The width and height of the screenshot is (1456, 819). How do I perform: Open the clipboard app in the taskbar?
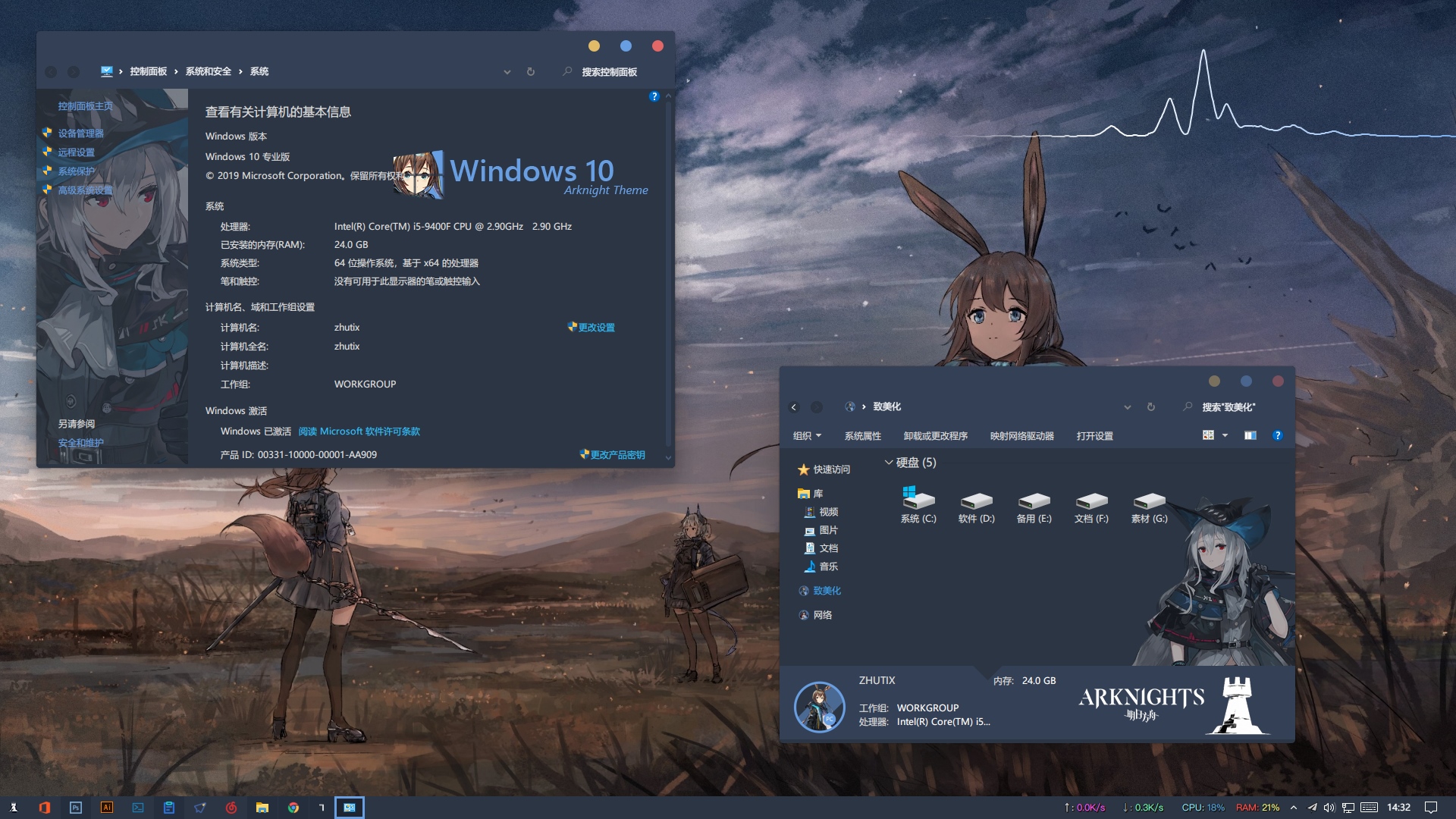pos(169,808)
